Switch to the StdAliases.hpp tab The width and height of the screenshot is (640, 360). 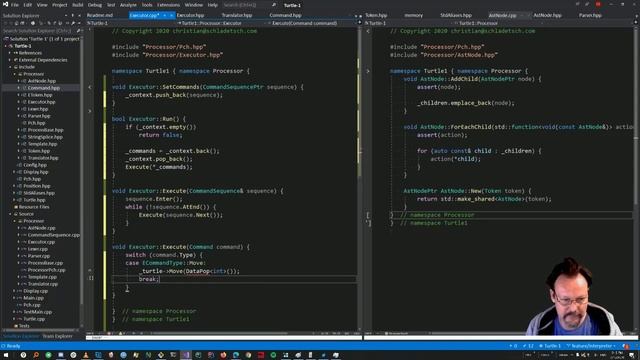[x=456, y=16]
